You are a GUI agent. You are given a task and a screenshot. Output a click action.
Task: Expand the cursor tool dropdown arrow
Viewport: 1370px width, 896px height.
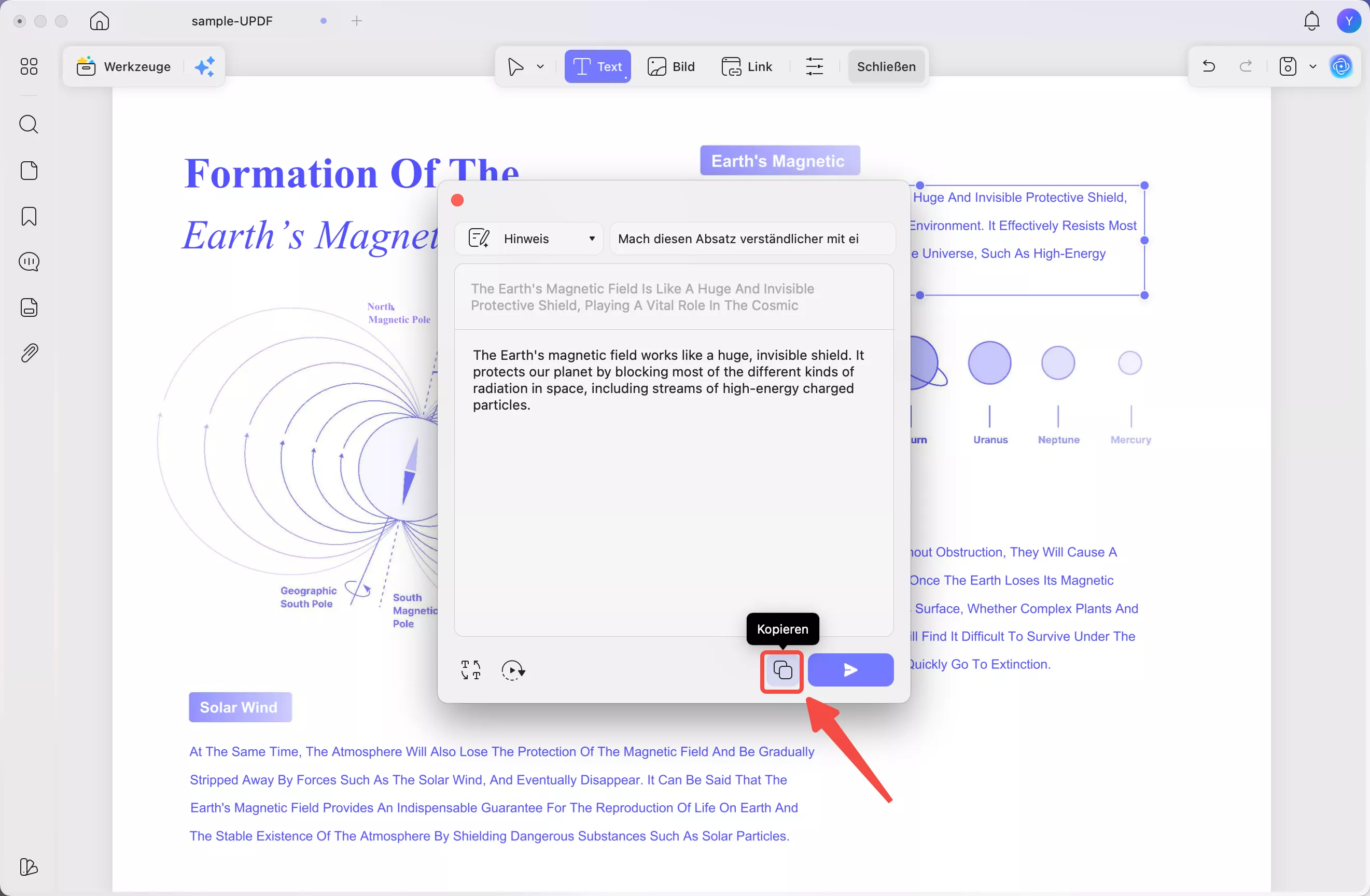pos(540,67)
